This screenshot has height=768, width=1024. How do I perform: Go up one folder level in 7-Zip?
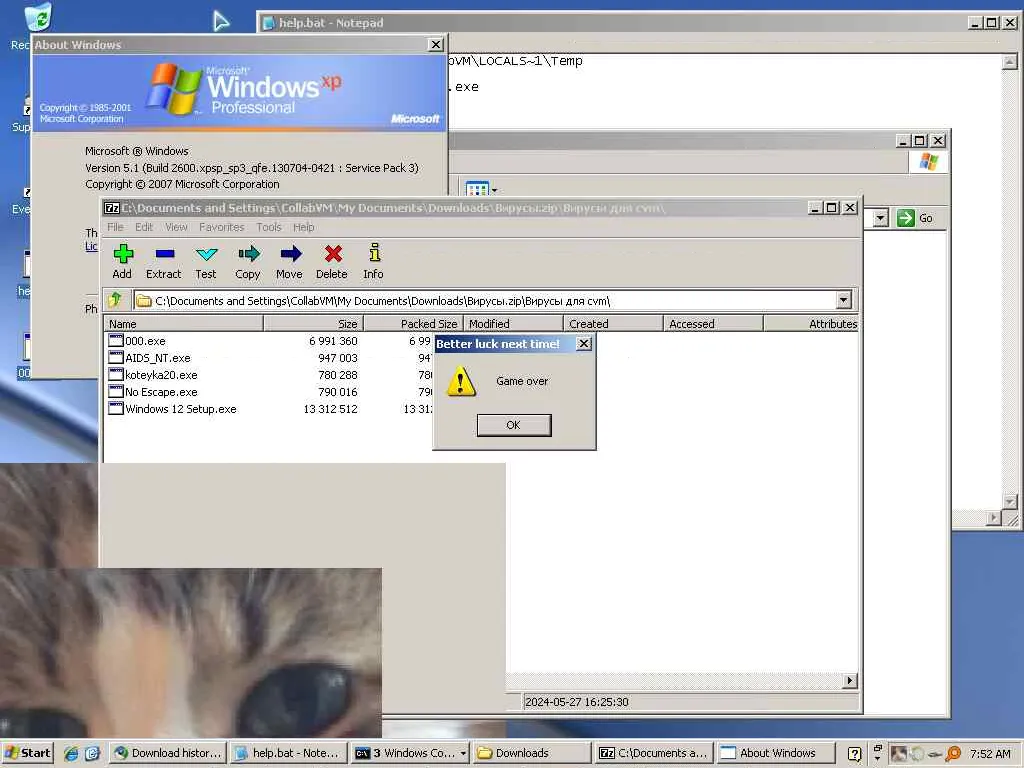[115, 300]
